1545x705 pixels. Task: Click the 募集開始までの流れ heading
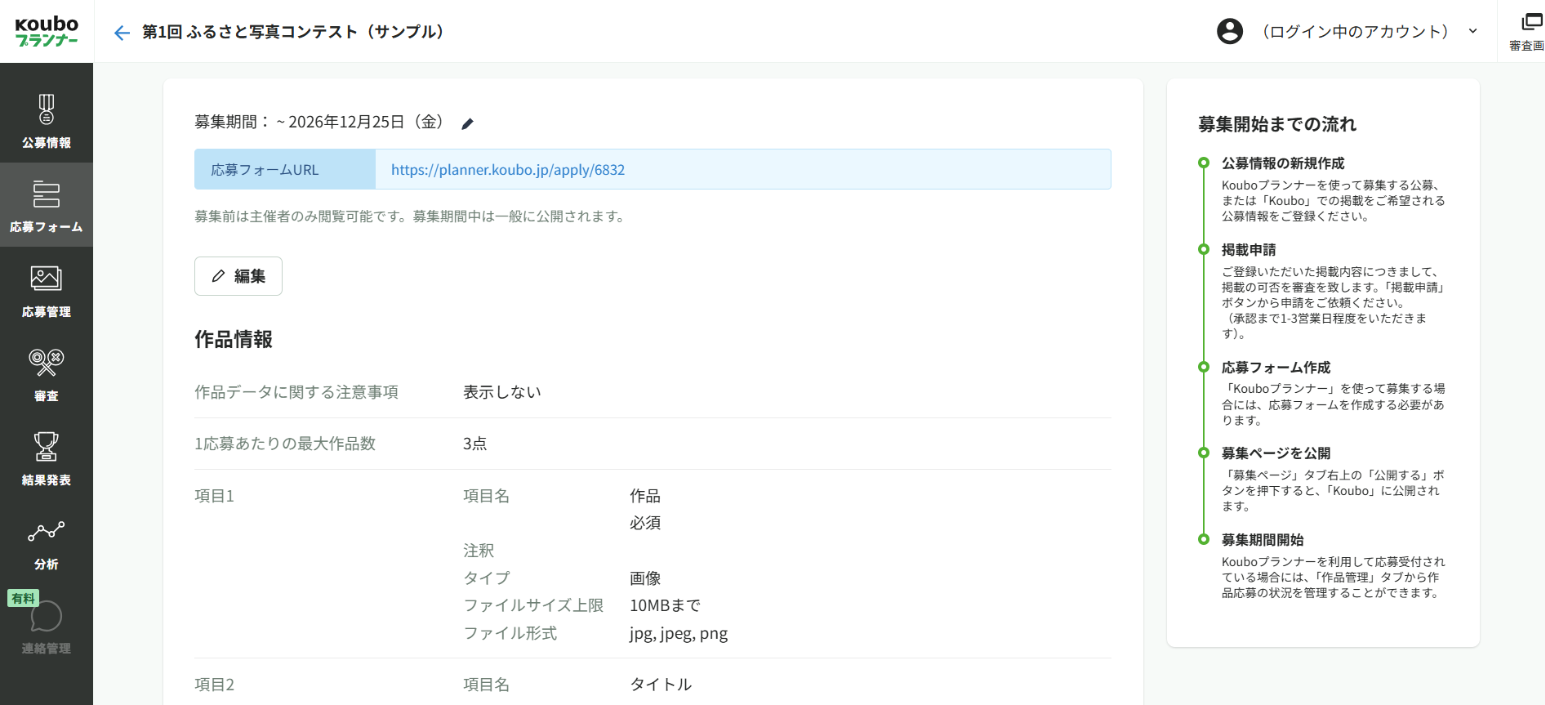click(1278, 125)
